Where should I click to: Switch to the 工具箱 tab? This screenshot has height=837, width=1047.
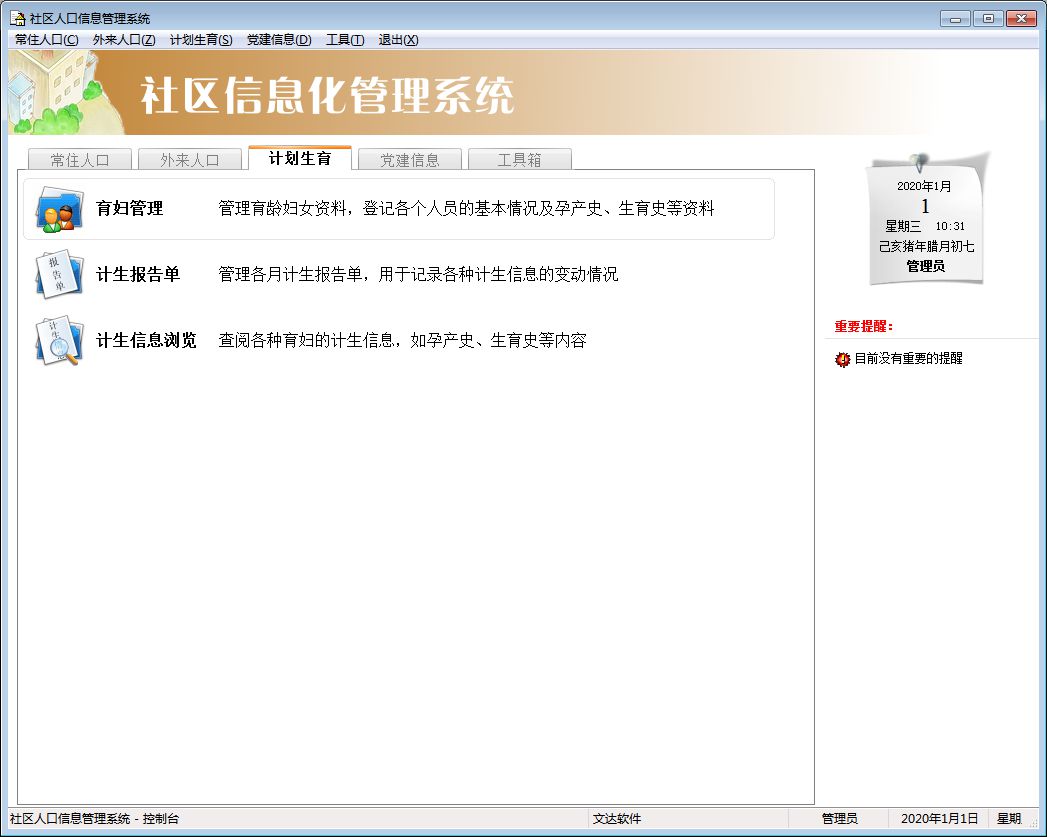pyautogui.click(x=519, y=160)
